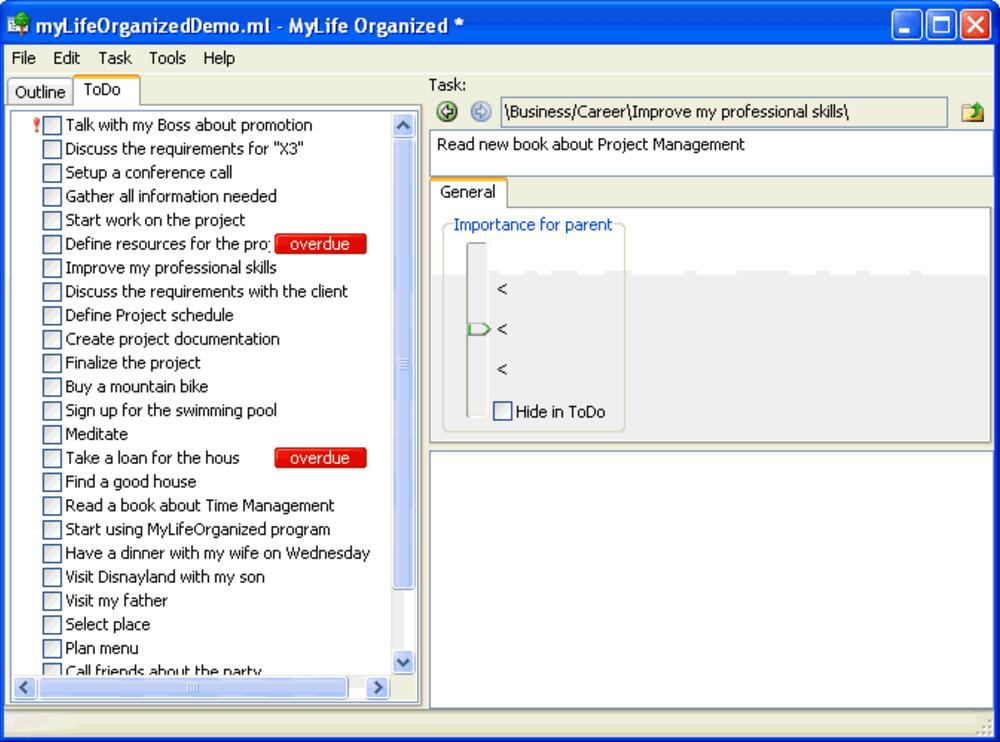
Task: Mark Buy a mountain bike as complete
Action: [x=52, y=387]
